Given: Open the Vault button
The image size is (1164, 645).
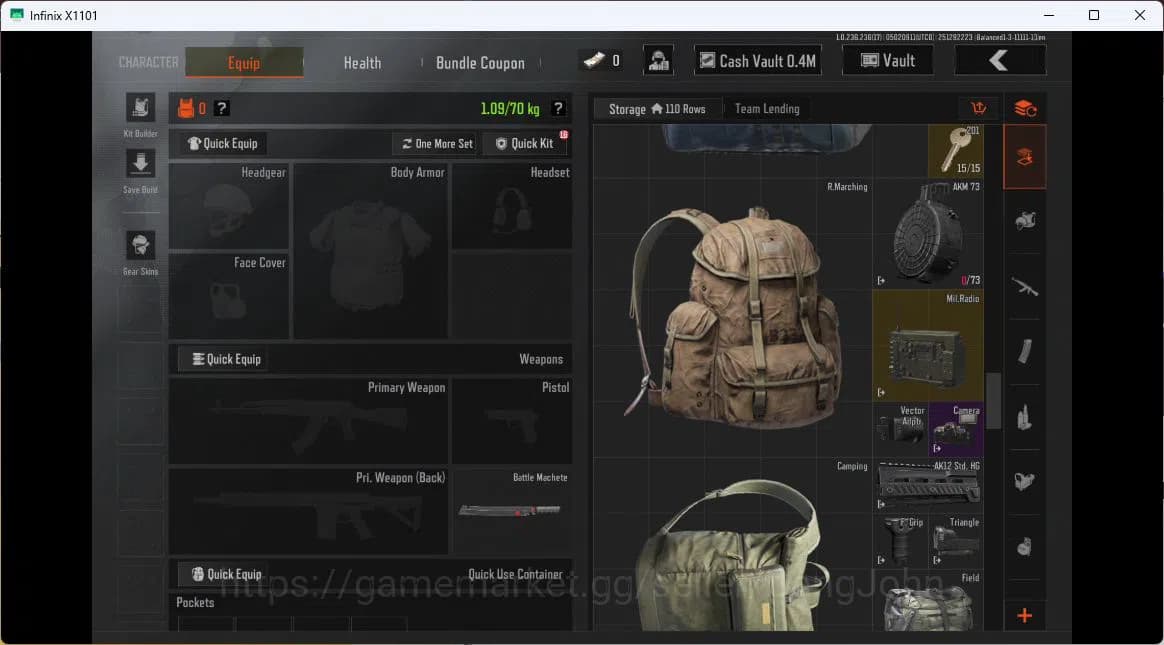Looking at the screenshot, I should pyautogui.click(x=888, y=61).
